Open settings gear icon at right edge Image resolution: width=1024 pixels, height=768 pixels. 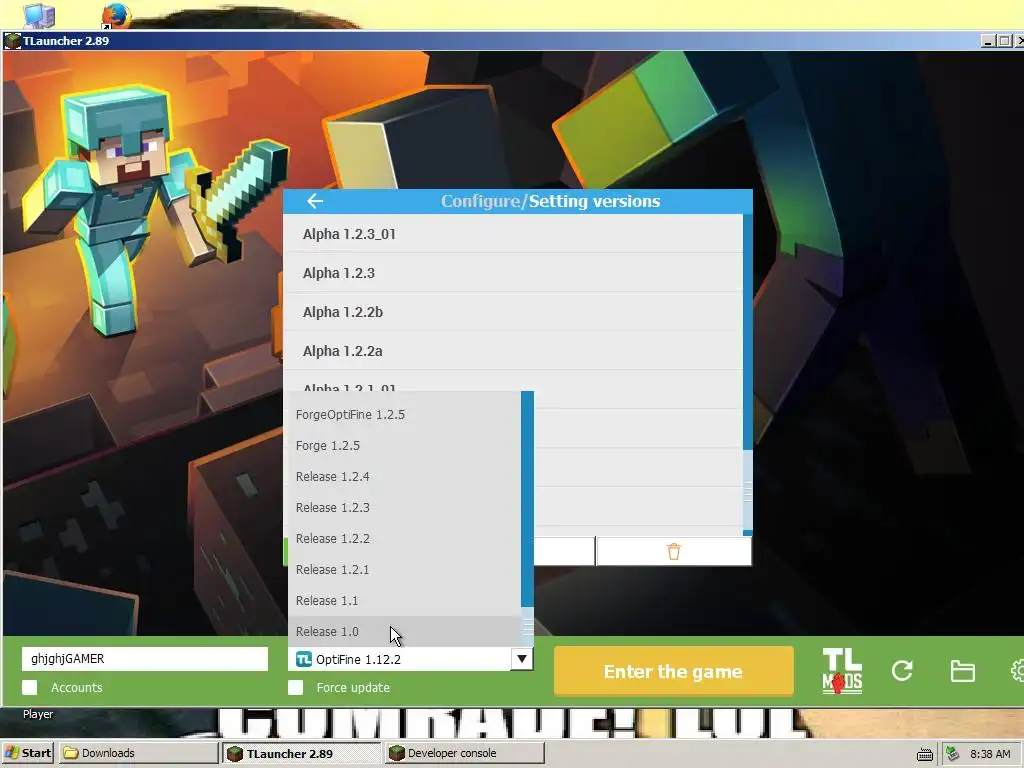[1017, 671]
